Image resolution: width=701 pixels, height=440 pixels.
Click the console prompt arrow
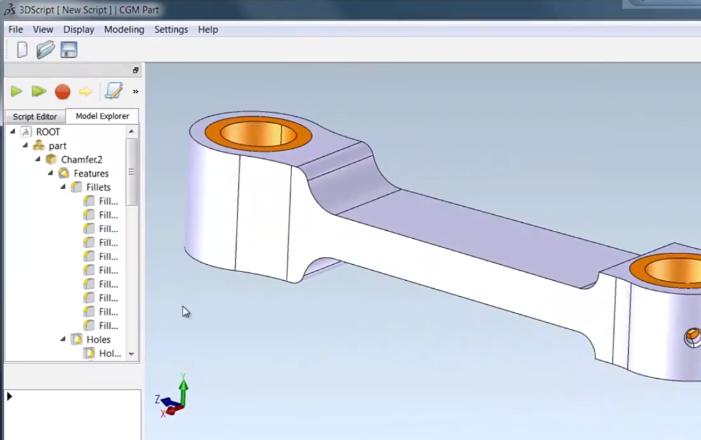click(9, 396)
